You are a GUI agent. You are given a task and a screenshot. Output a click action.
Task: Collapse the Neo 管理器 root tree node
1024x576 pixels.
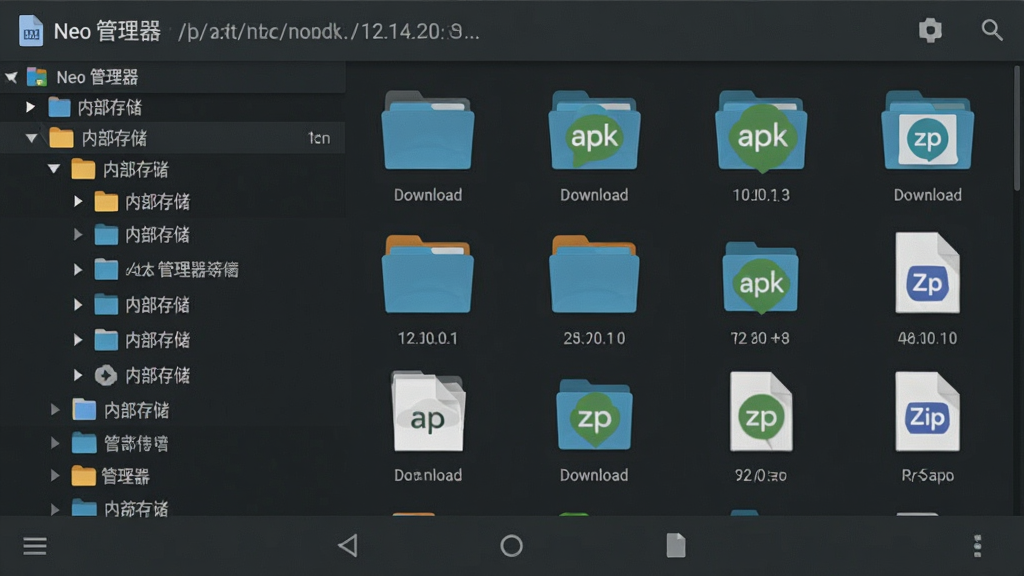11,77
